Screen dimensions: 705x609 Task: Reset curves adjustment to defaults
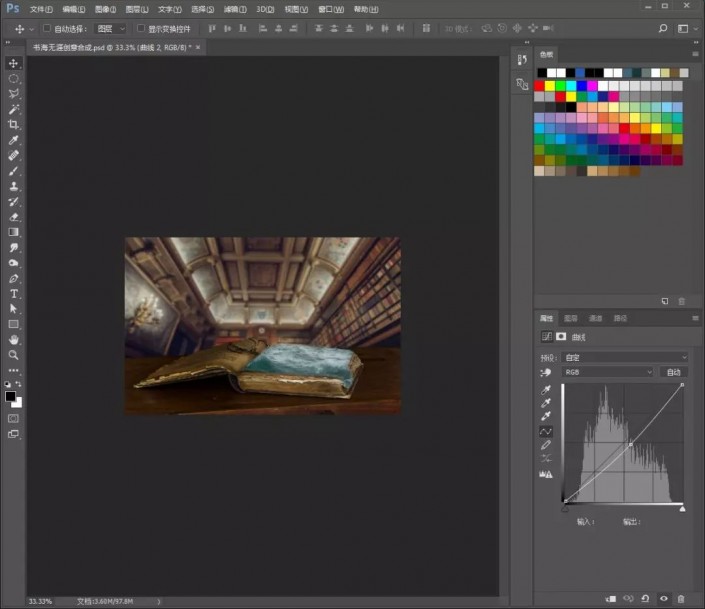click(x=645, y=599)
